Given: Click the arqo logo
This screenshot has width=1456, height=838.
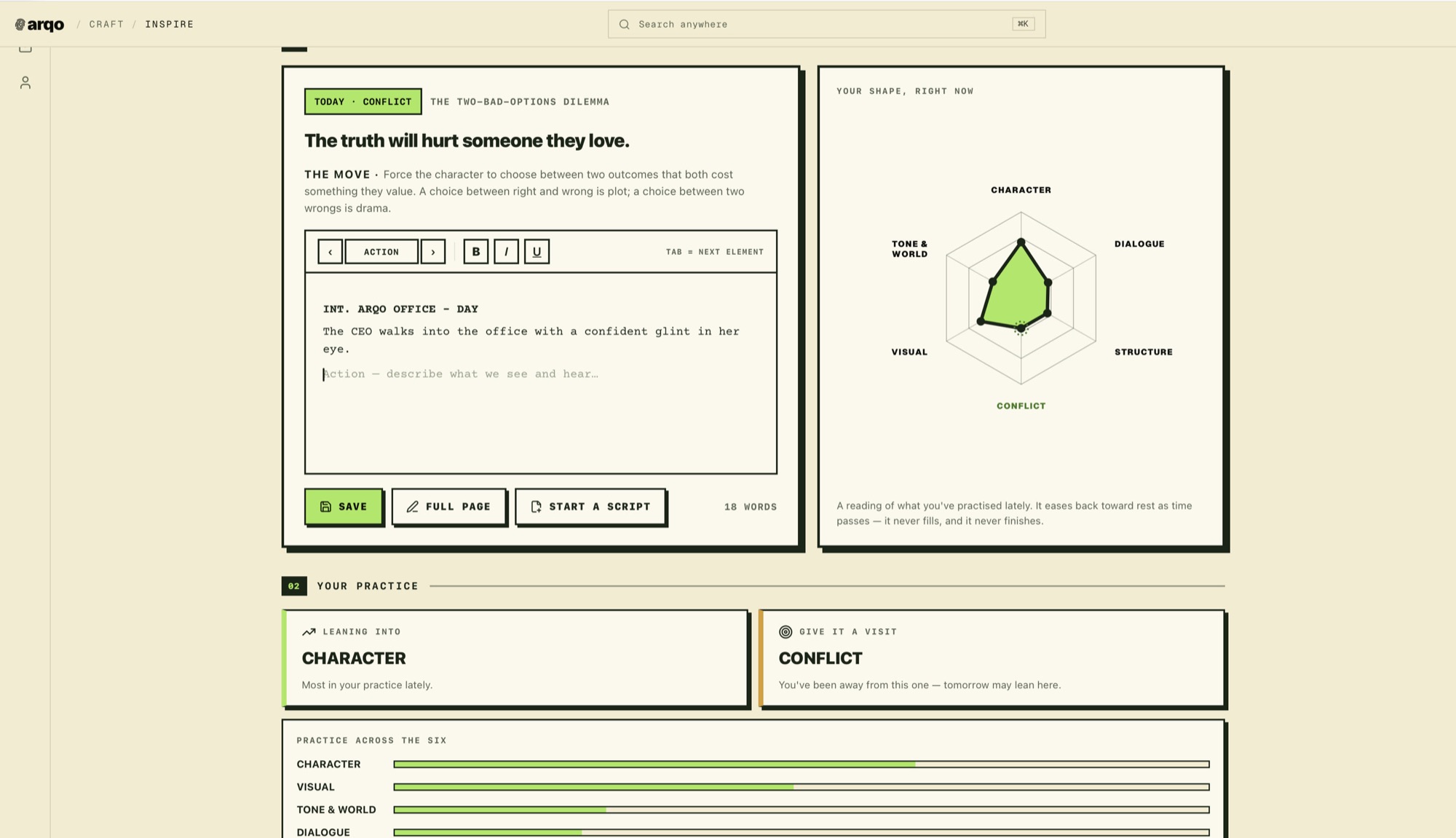Looking at the screenshot, I should coord(39,25).
